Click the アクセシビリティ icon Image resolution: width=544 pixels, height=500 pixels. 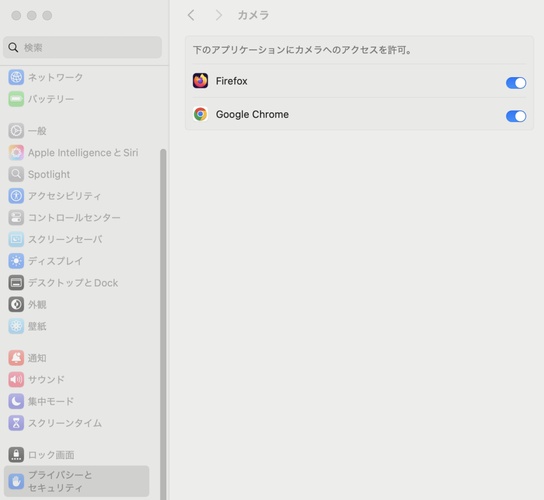coord(16,196)
